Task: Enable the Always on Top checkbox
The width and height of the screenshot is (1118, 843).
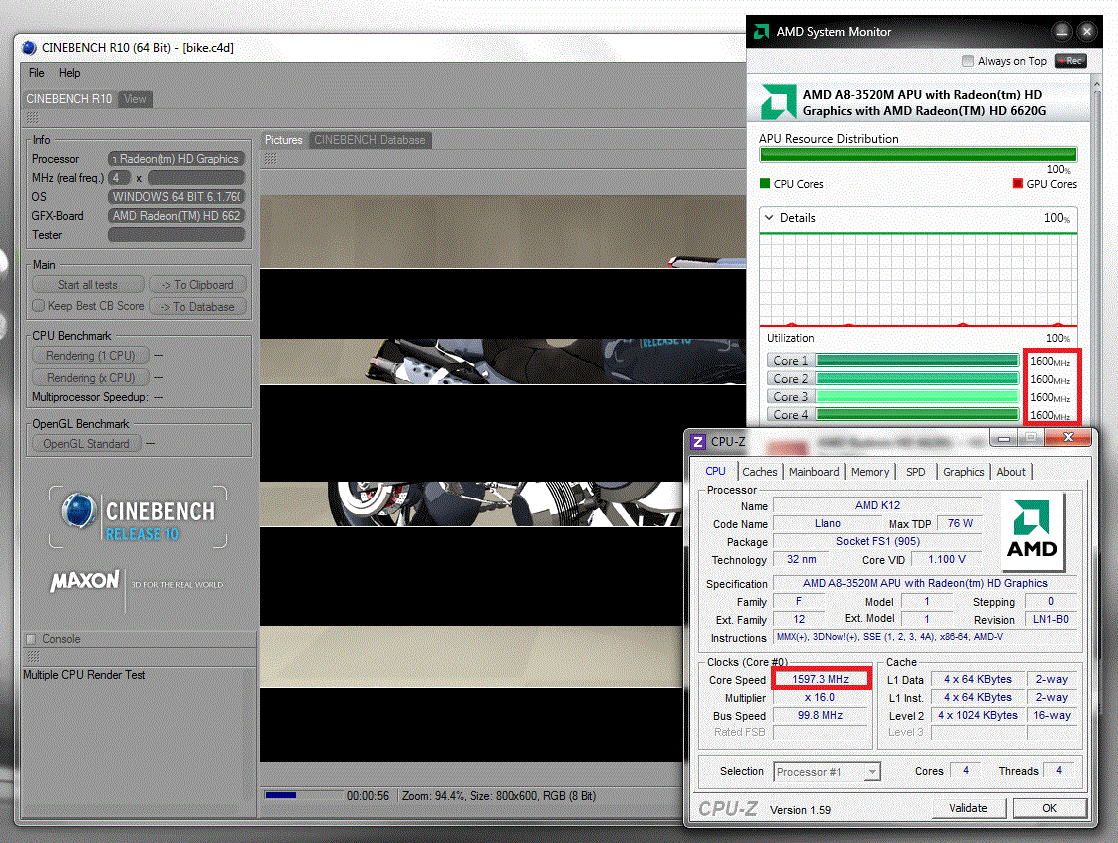Action: 967,61
